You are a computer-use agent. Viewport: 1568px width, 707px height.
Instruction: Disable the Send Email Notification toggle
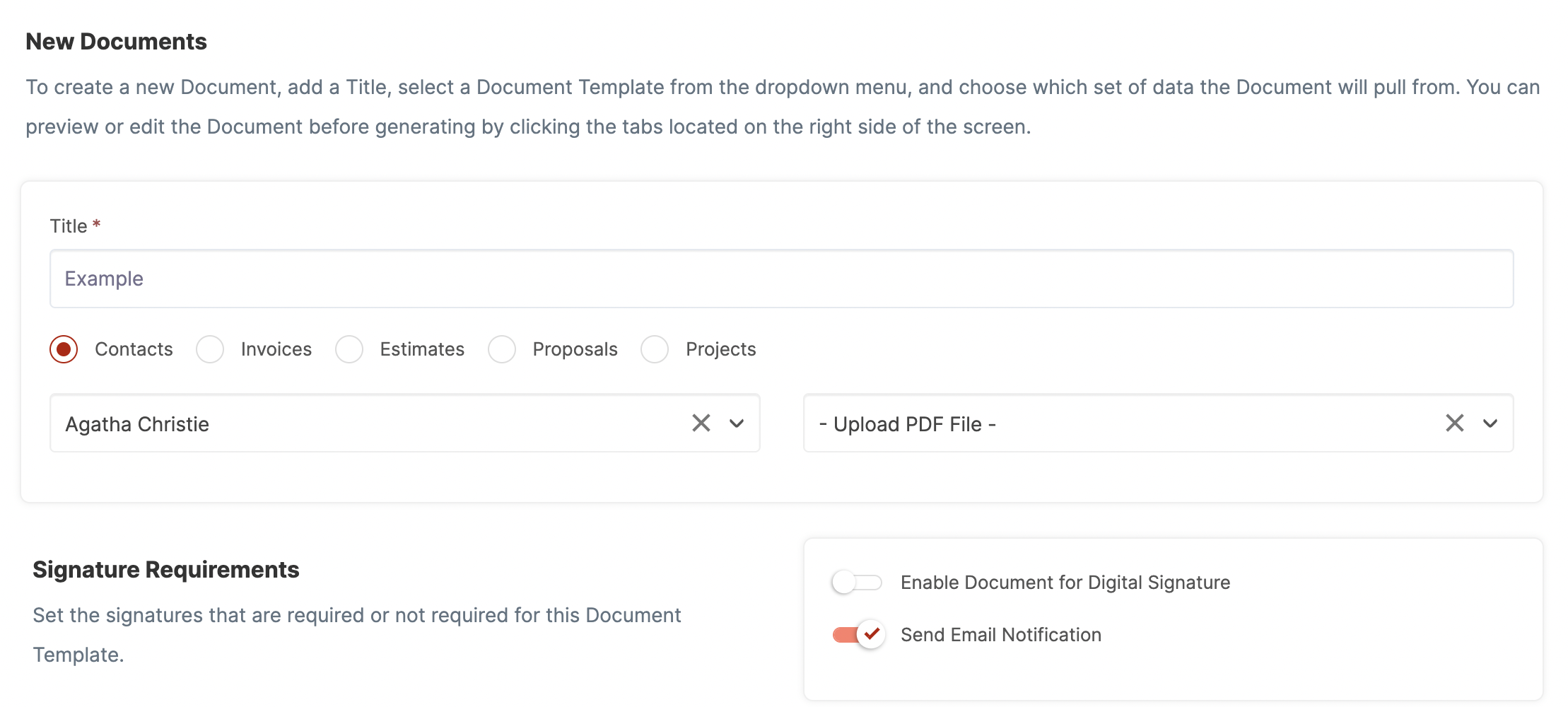click(858, 634)
